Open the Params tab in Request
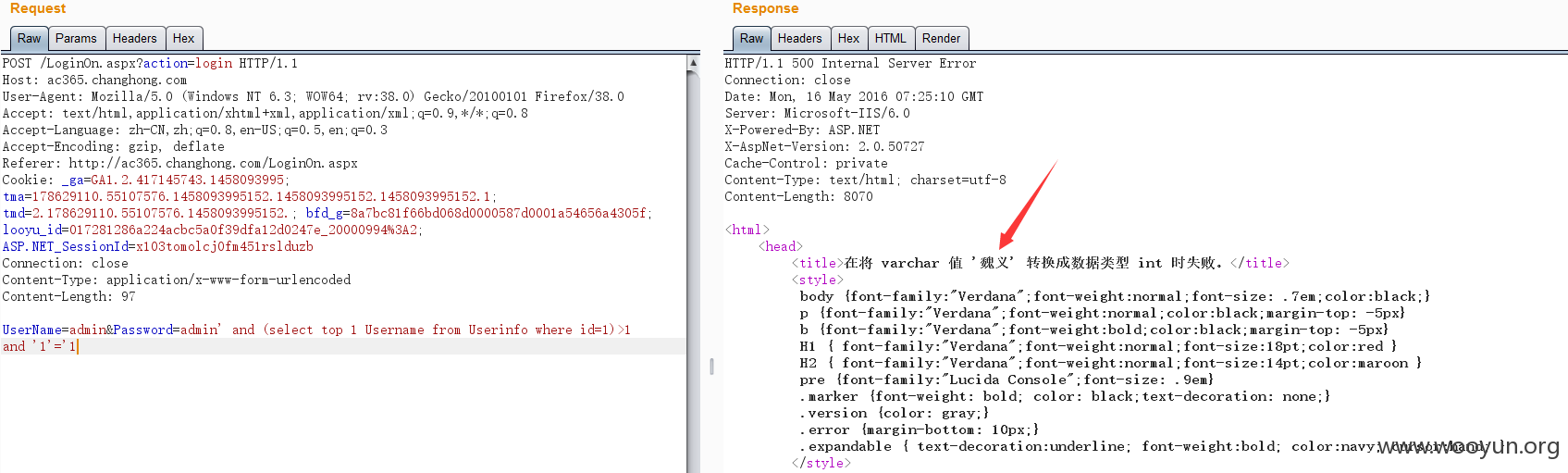This screenshot has height=473, width=1568. tap(76, 38)
